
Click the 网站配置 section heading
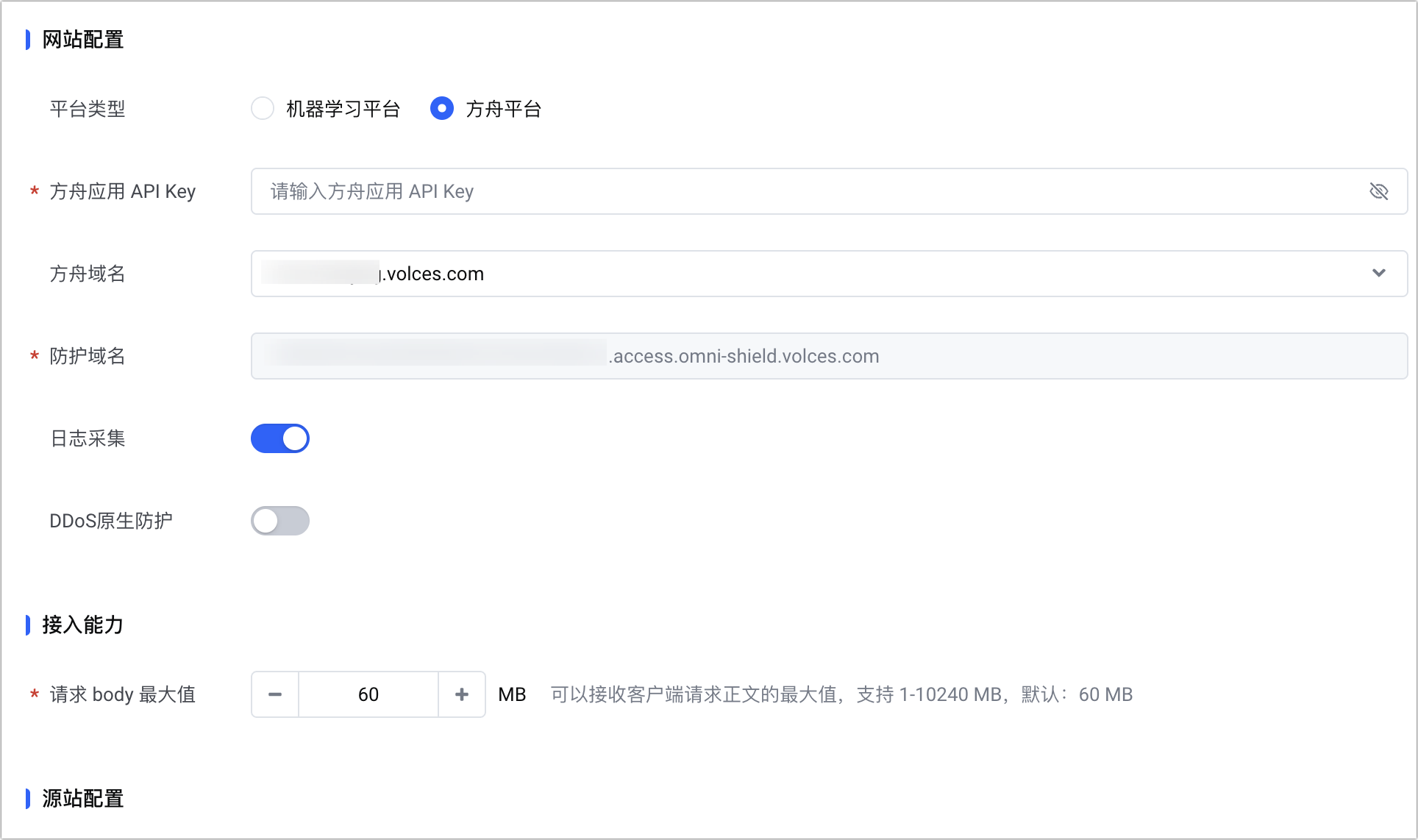click(x=82, y=40)
